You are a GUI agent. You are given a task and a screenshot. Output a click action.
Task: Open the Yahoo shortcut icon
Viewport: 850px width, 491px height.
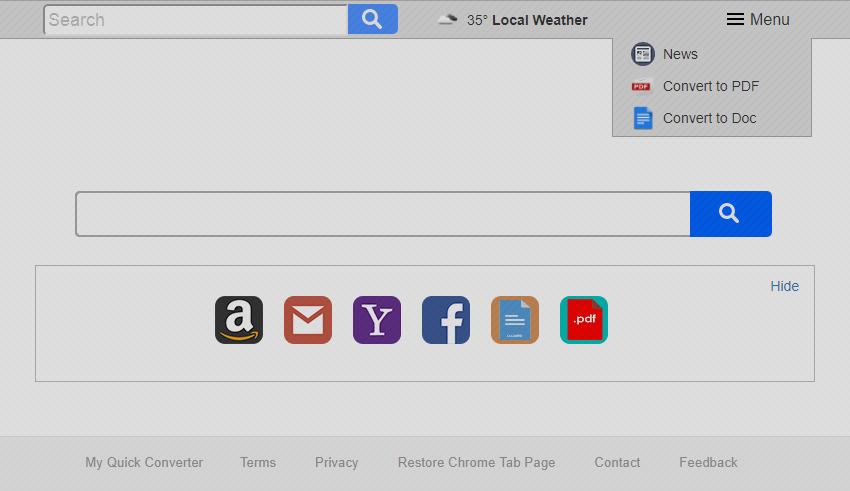pos(377,320)
